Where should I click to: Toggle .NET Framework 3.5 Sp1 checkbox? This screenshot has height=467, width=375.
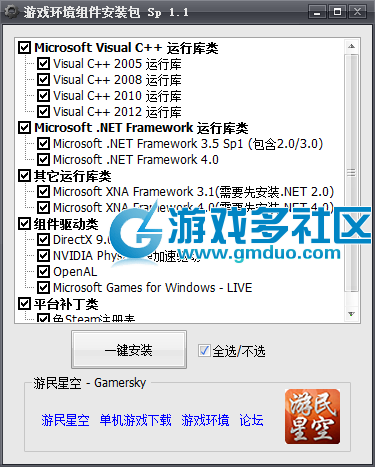tap(44, 144)
